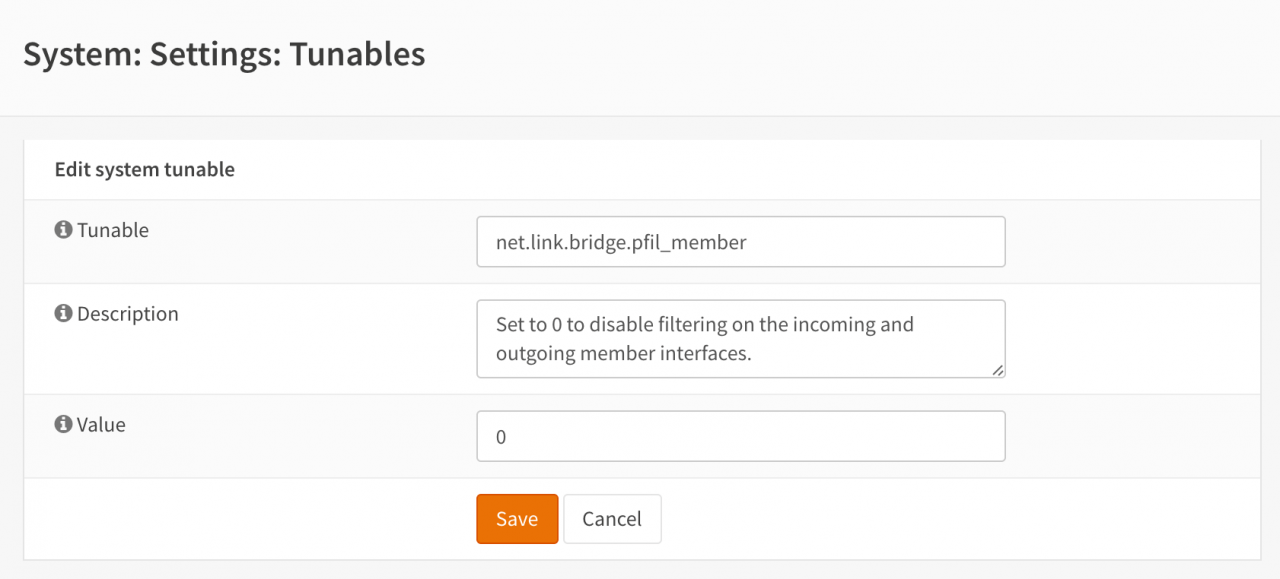The image size is (1280, 579).
Task: Cancel editing the tunable
Action: click(x=612, y=519)
